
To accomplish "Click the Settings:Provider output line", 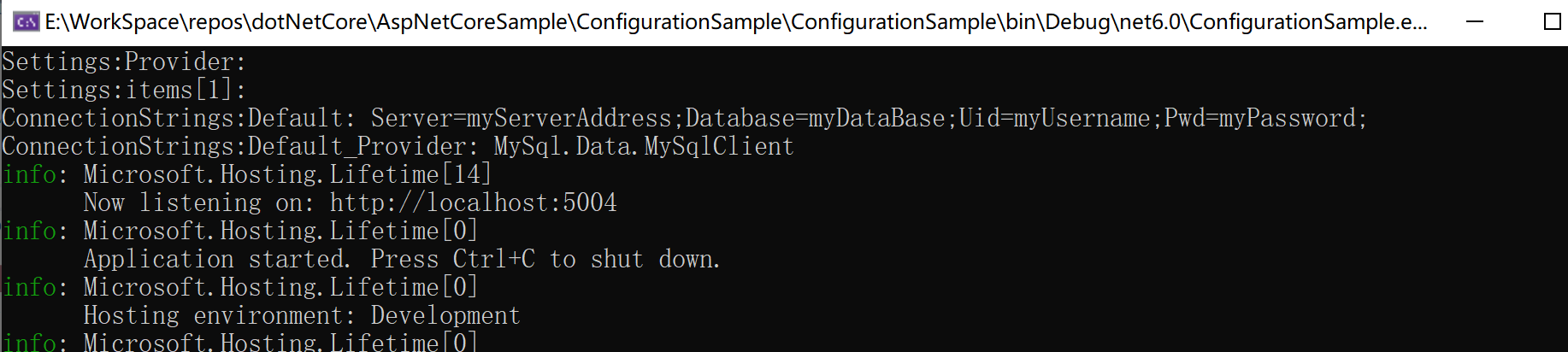I will 124,62.
